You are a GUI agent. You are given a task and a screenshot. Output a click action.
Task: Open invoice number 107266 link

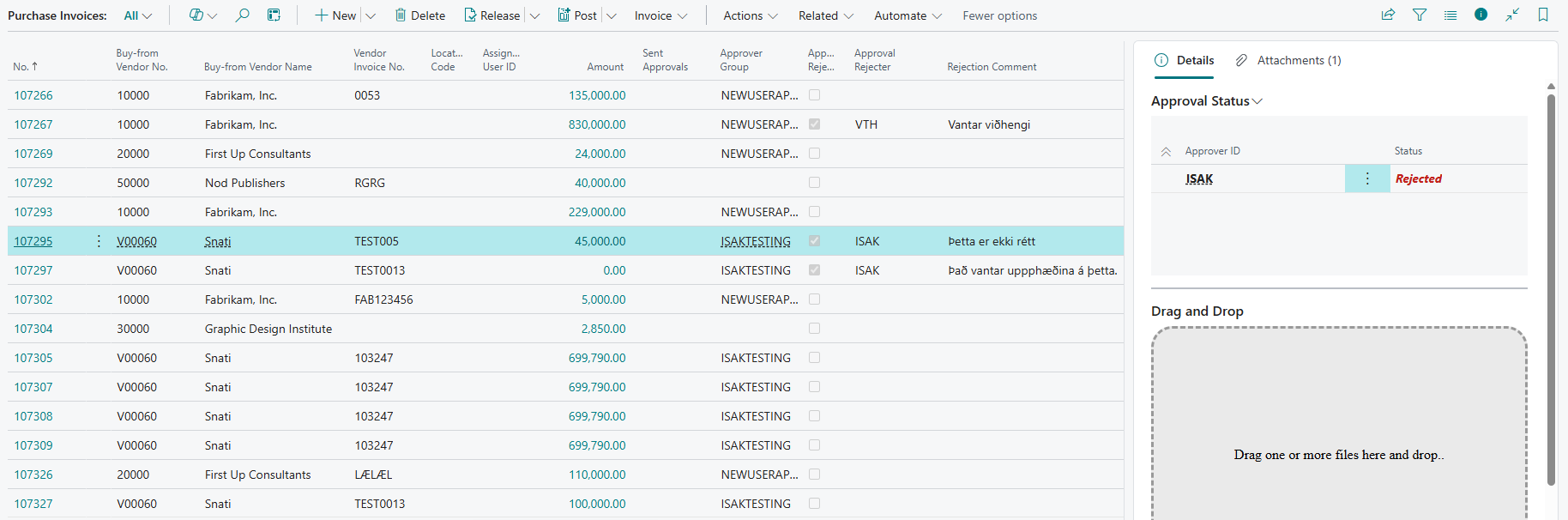click(33, 95)
